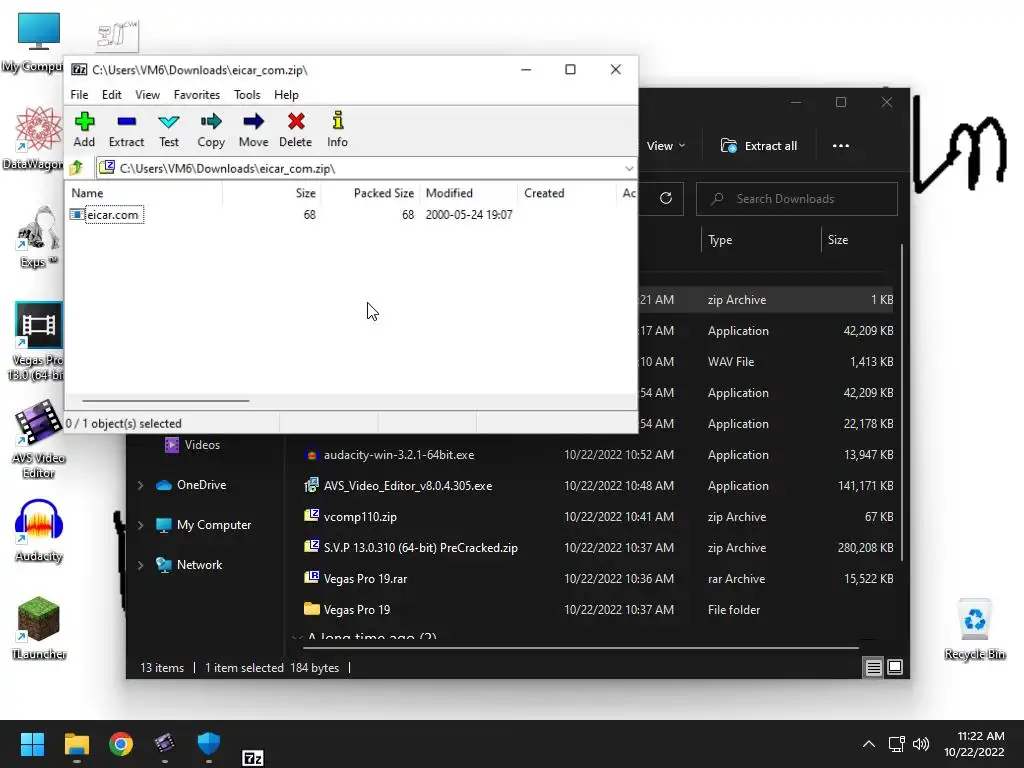Switch Explorer to large thumbnails view icon
Viewport: 1024px width, 768px height.
[895, 667]
